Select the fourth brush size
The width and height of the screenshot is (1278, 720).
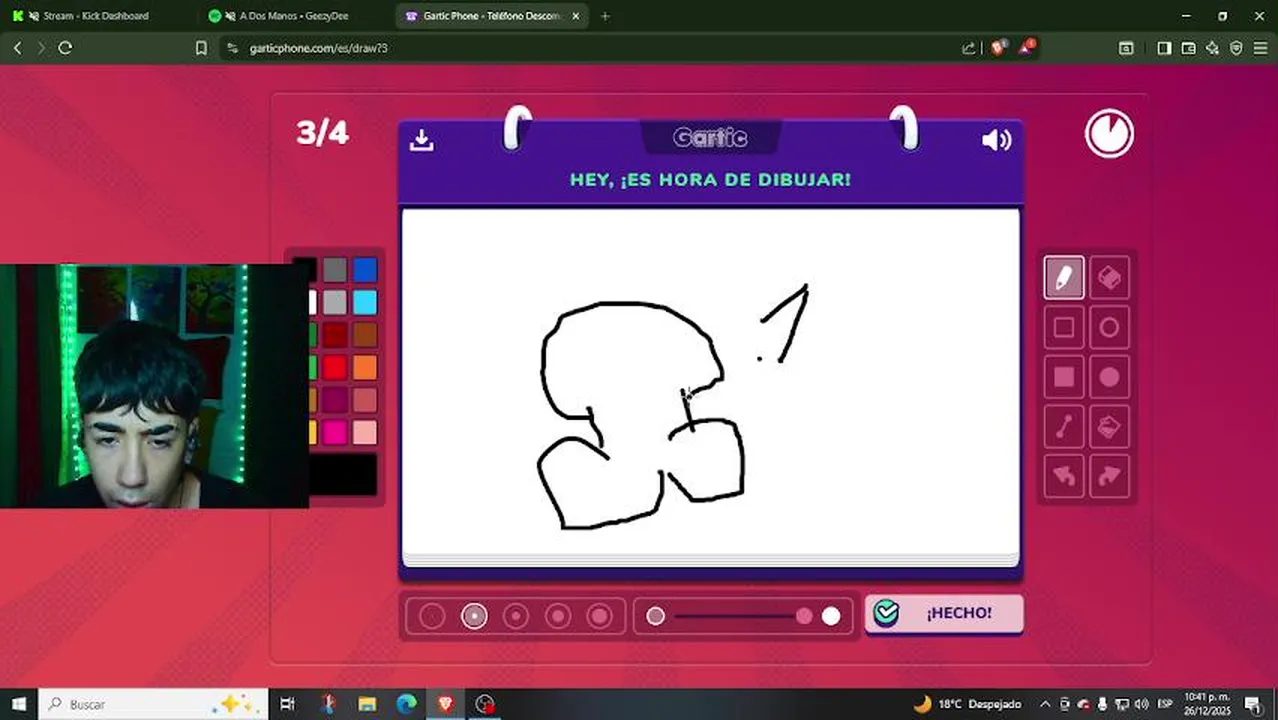coord(558,616)
